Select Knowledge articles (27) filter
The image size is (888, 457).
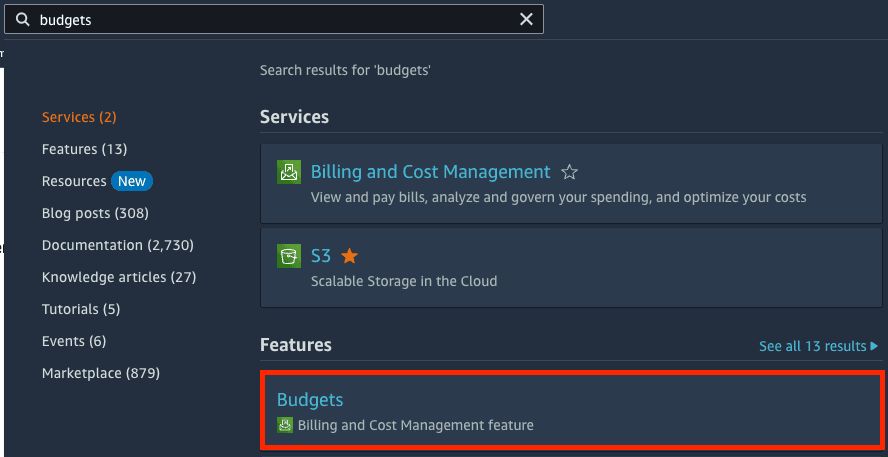[119, 277]
